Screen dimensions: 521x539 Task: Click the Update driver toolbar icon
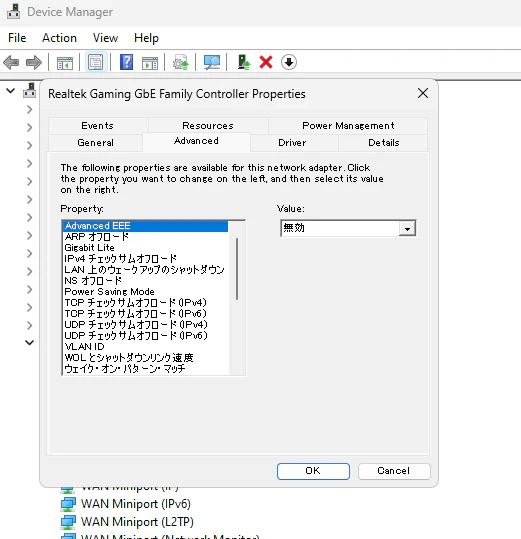point(180,63)
